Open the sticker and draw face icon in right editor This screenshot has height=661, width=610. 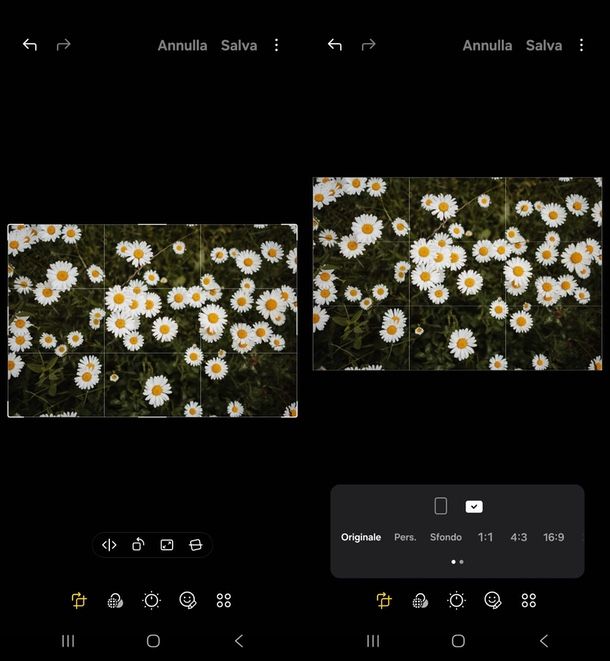(493, 600)
